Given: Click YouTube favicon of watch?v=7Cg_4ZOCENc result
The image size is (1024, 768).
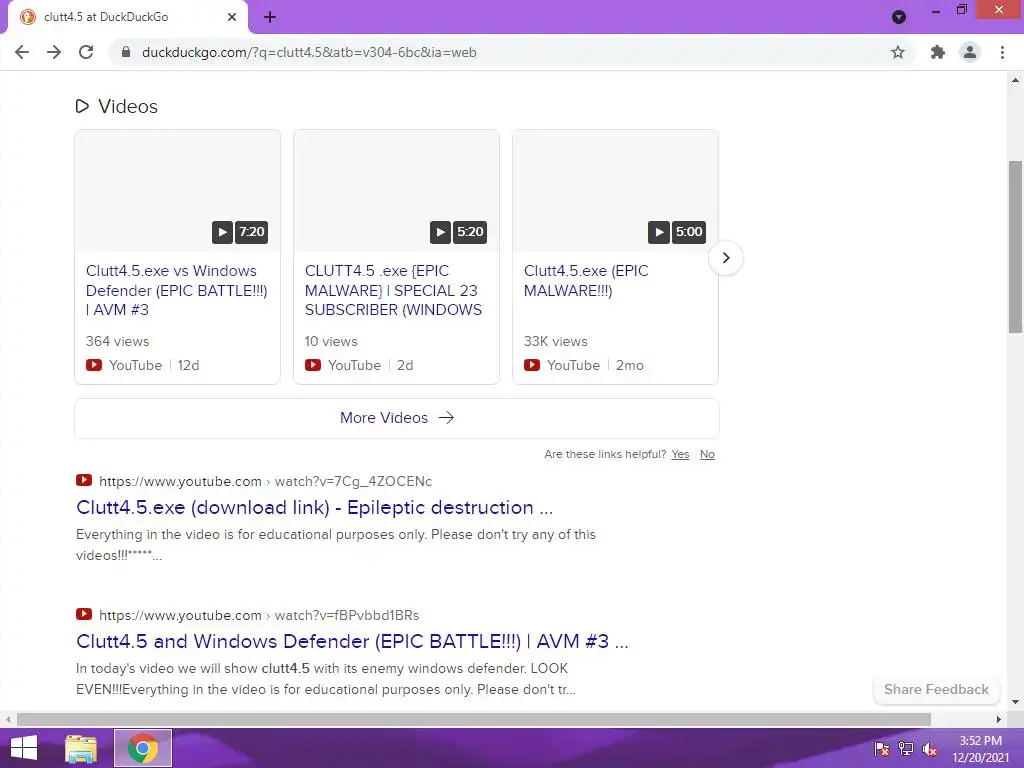Looking at the screenshot, I should pyautogui.click(x=84, y=481).
